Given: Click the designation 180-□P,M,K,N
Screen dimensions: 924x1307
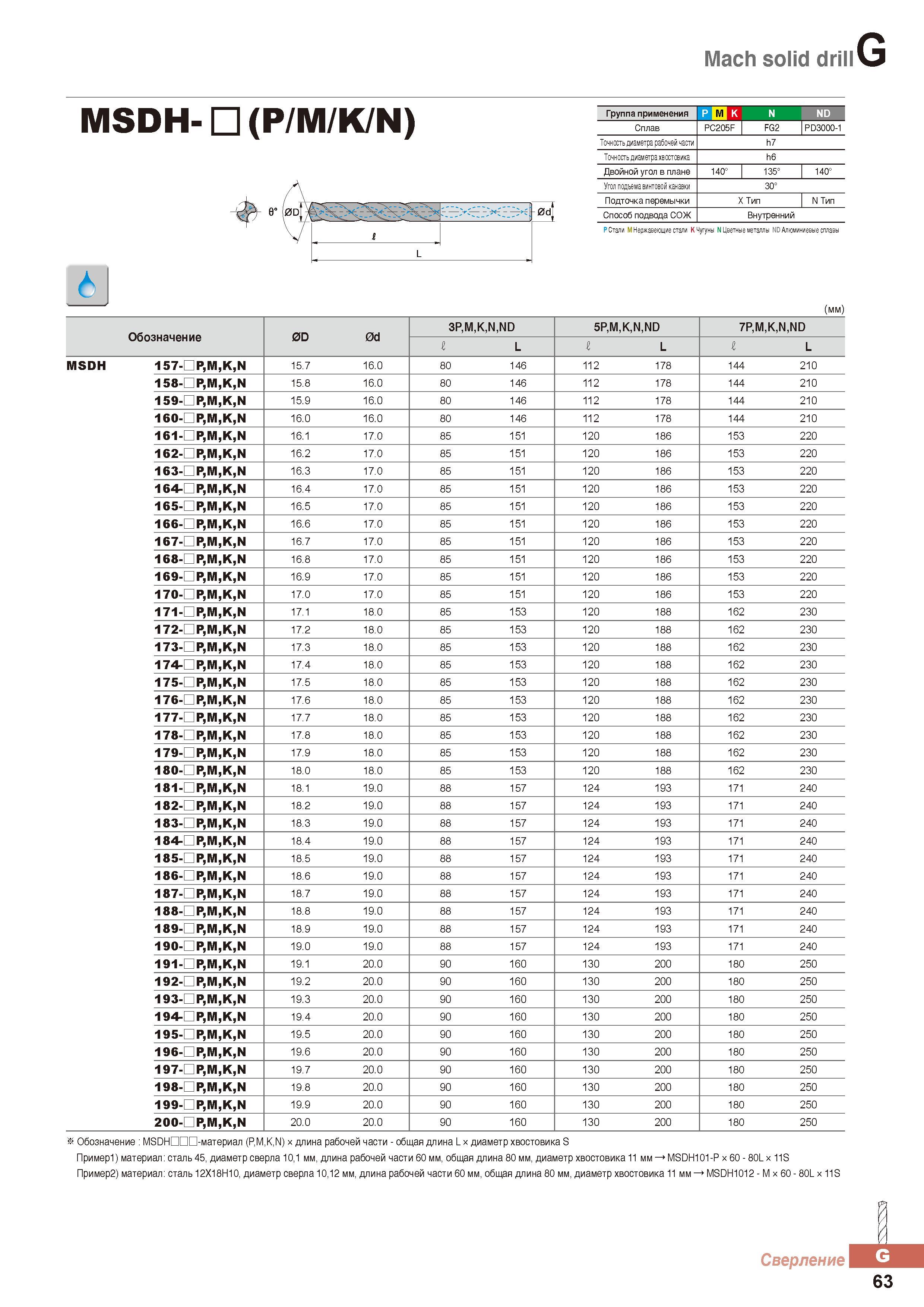Looking at the screenshot, I should (x=200, y=770).
